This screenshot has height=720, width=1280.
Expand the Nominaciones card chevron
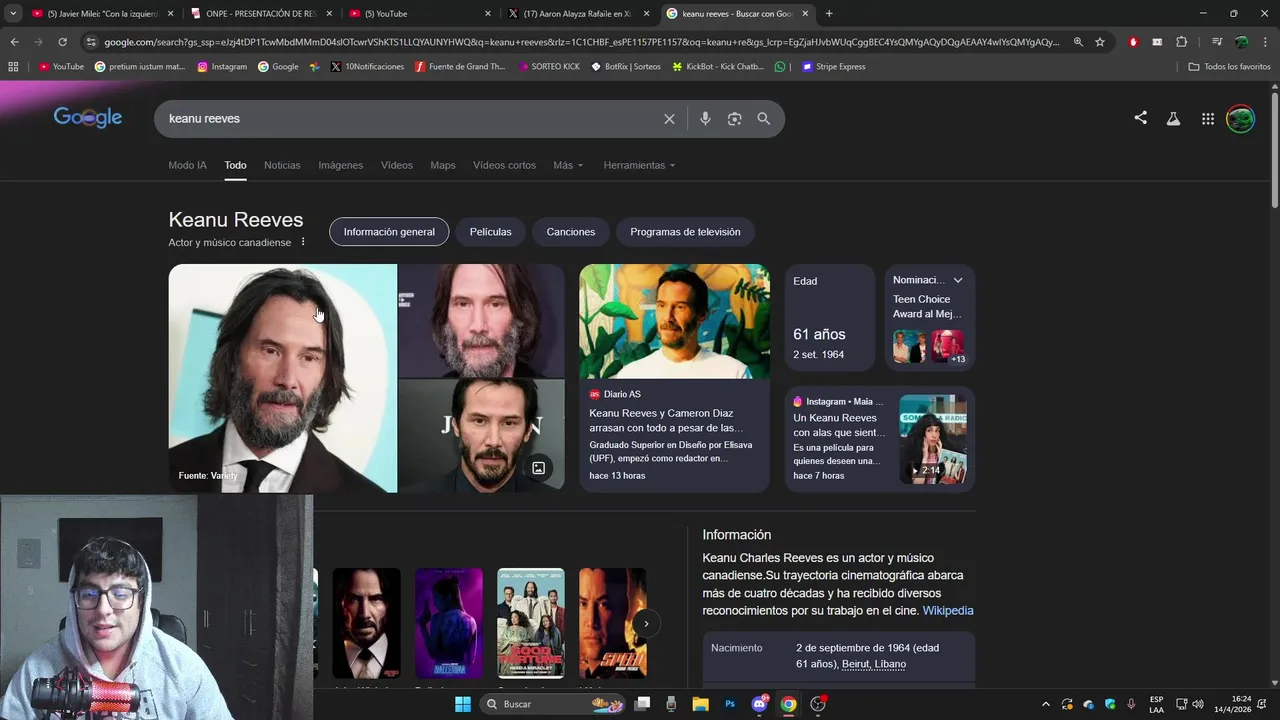click(957, 280)
